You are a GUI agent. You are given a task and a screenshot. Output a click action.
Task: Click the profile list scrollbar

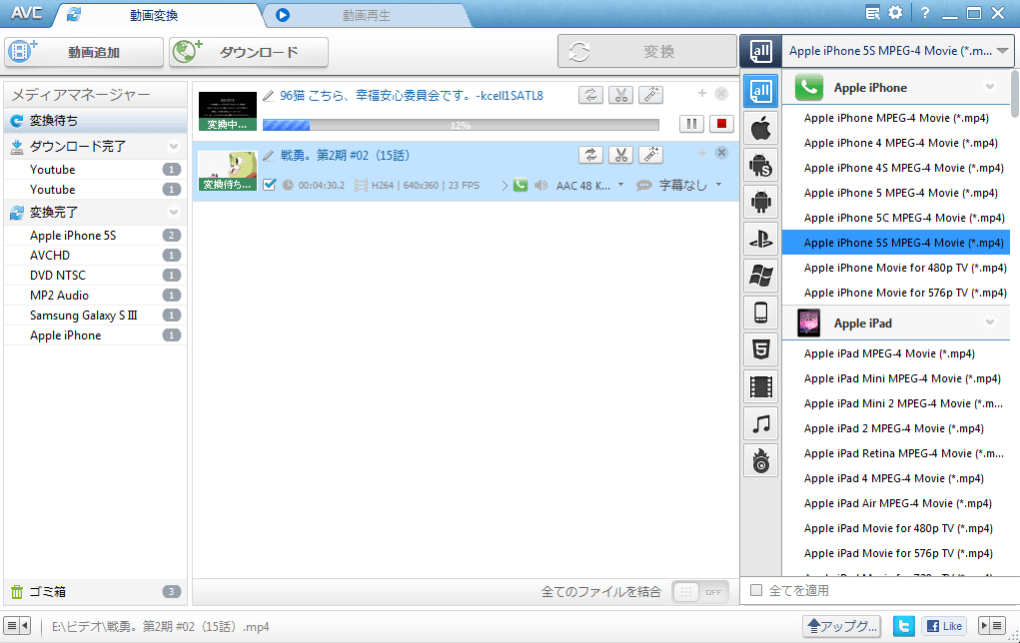click(x=1015, y=94)
